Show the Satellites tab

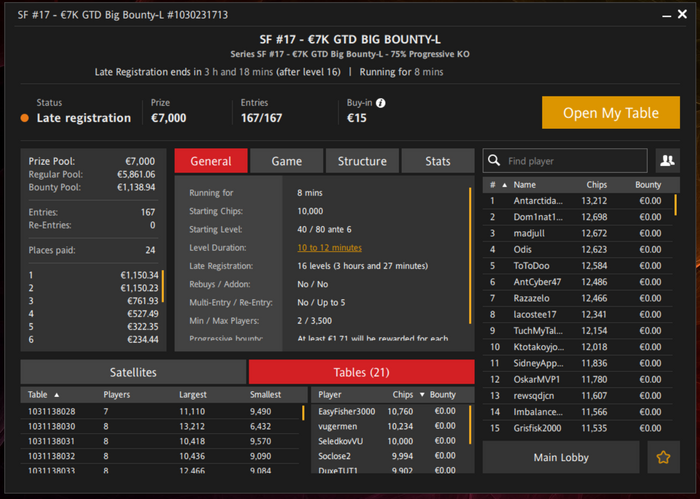pos(133,372)
